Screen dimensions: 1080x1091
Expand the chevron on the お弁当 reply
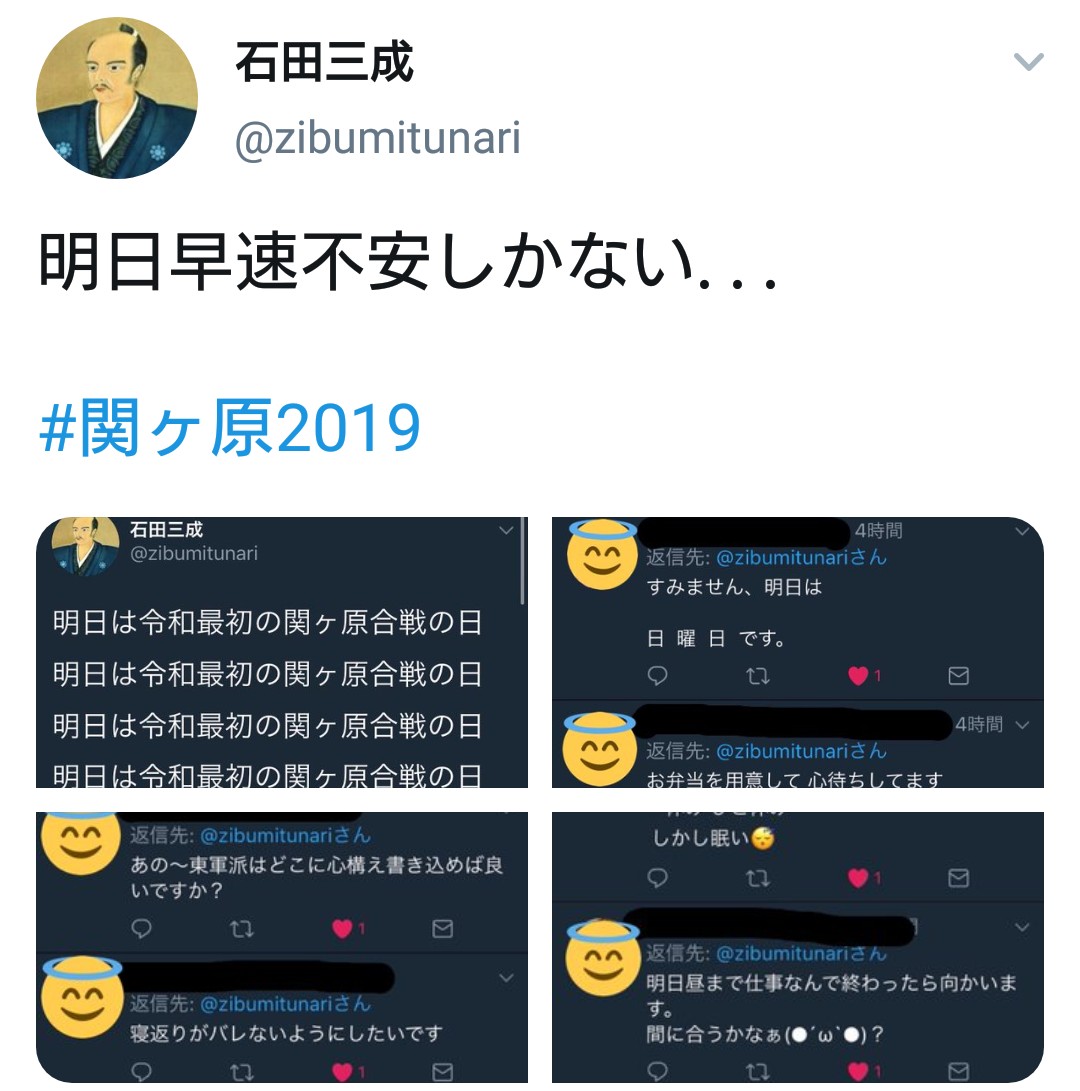tap(1022, 725)
